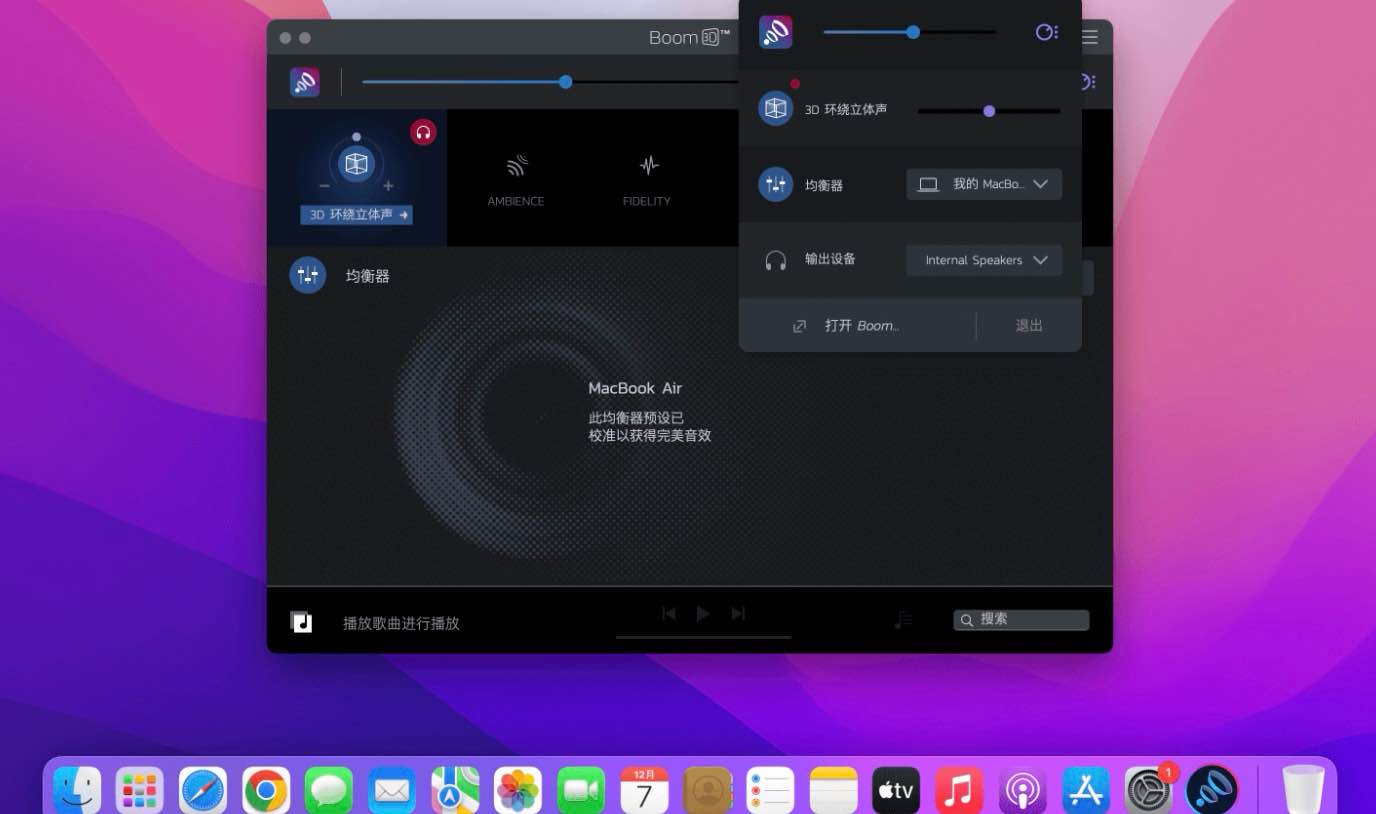Open Contacts from the Dock
Screen dimensions: 1376x814
click(x=708, y=791)
